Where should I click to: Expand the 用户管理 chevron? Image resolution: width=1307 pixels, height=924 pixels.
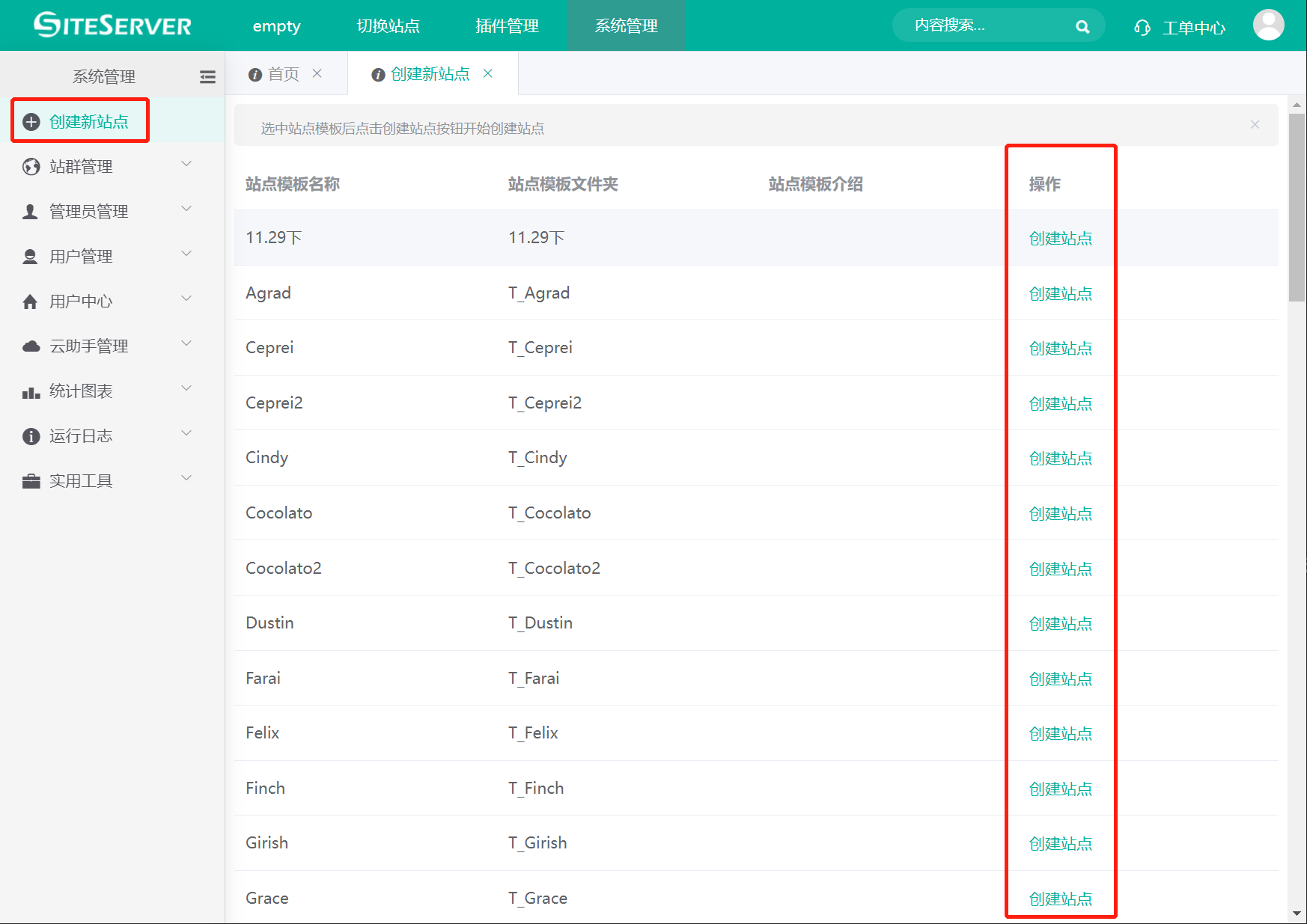pos(186,254)
